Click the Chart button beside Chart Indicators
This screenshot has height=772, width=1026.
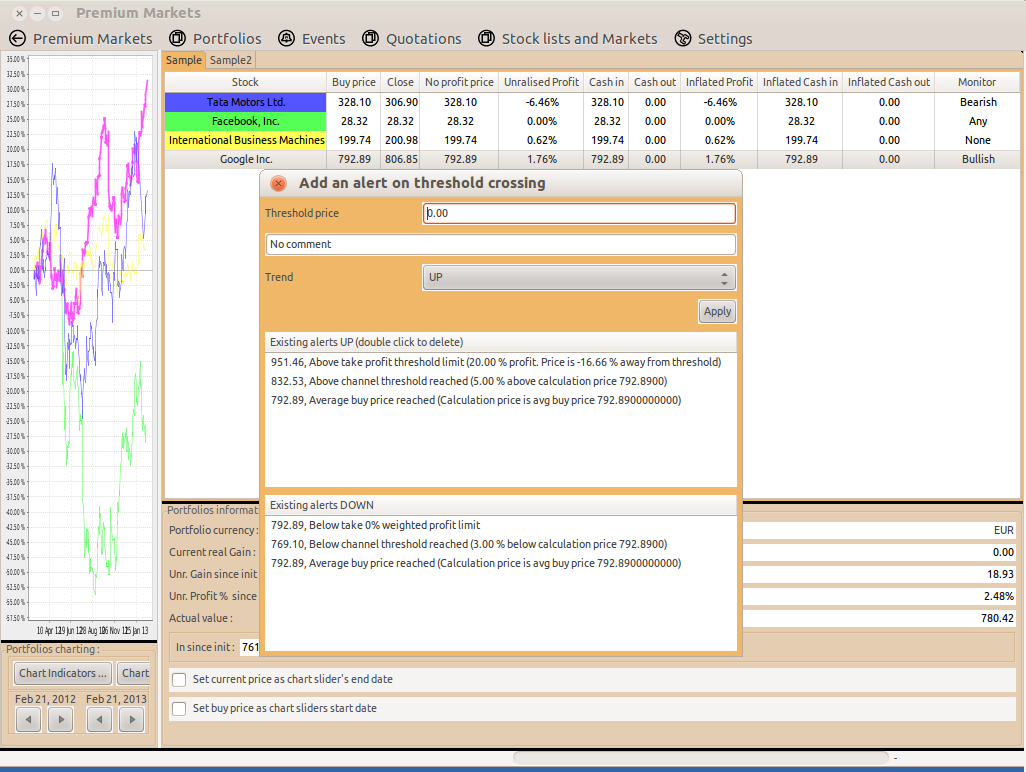click(x=134, y=673)
